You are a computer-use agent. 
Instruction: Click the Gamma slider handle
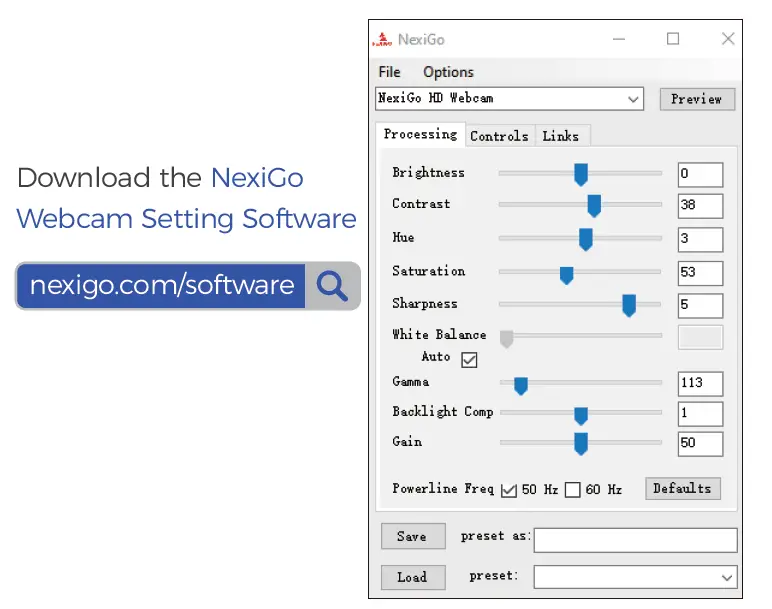[x=521, y=386]
